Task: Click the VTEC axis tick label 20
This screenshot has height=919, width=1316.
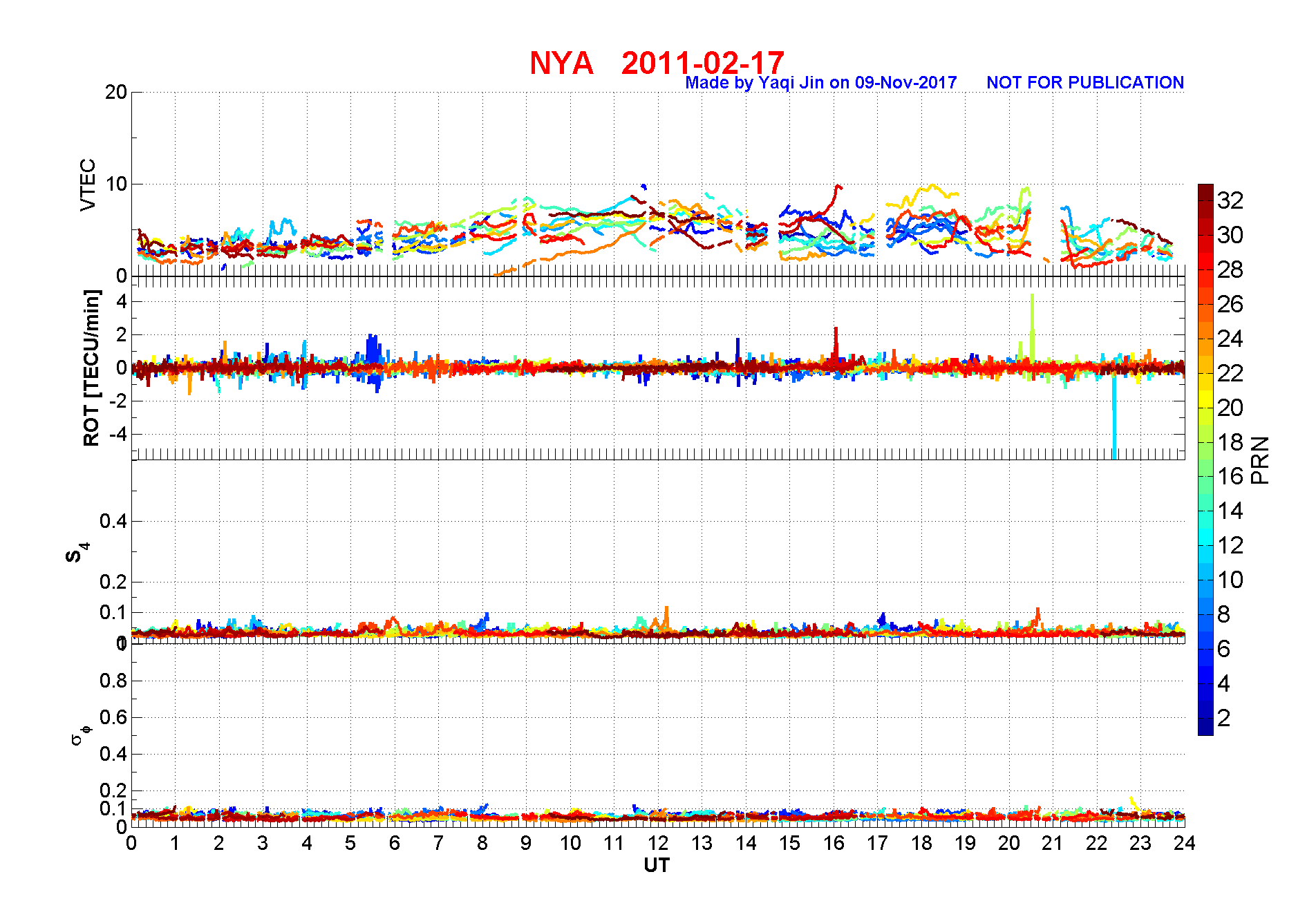Action: click(x=116, y=92)
